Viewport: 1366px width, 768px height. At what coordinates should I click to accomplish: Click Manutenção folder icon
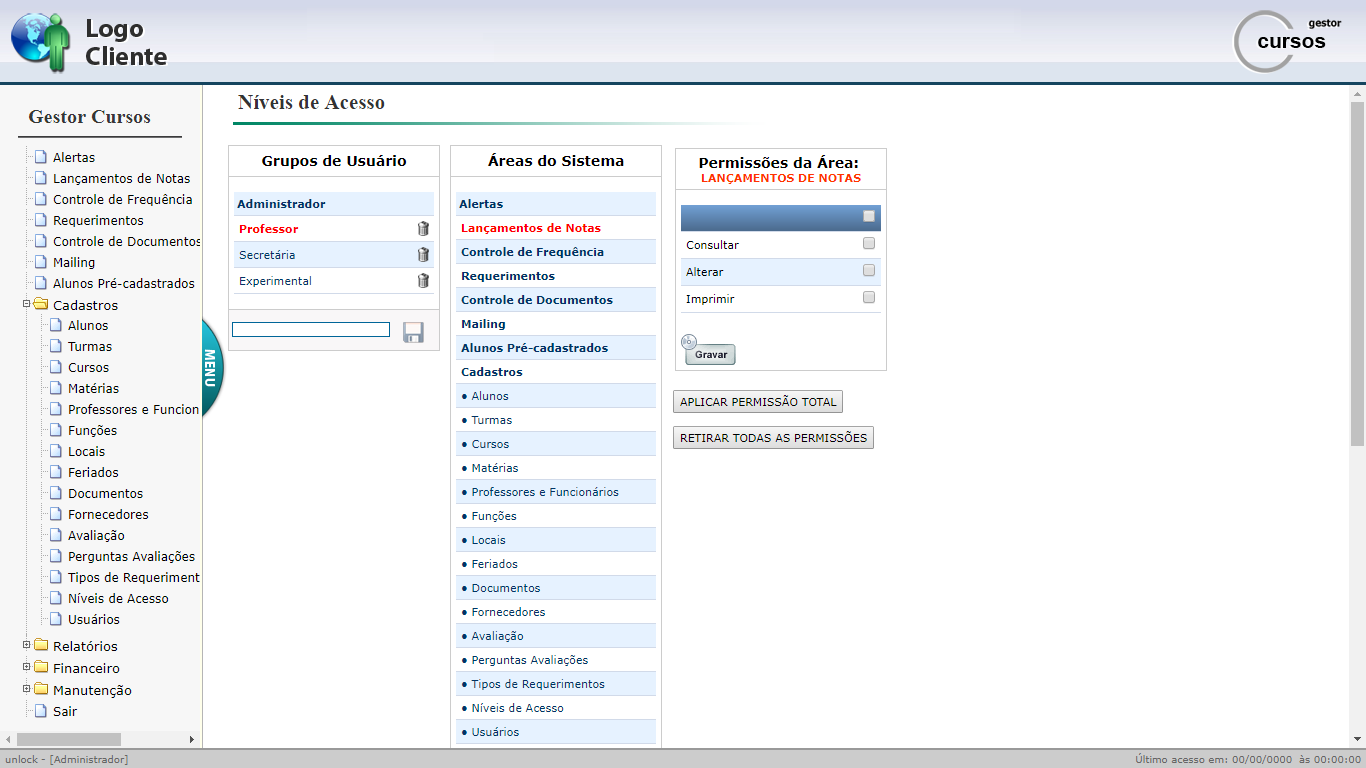pos(41,689)
